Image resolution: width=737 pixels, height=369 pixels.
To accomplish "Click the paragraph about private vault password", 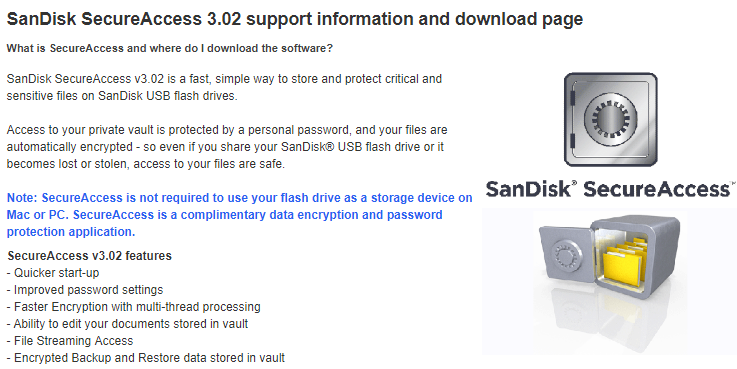I will 227,147.
